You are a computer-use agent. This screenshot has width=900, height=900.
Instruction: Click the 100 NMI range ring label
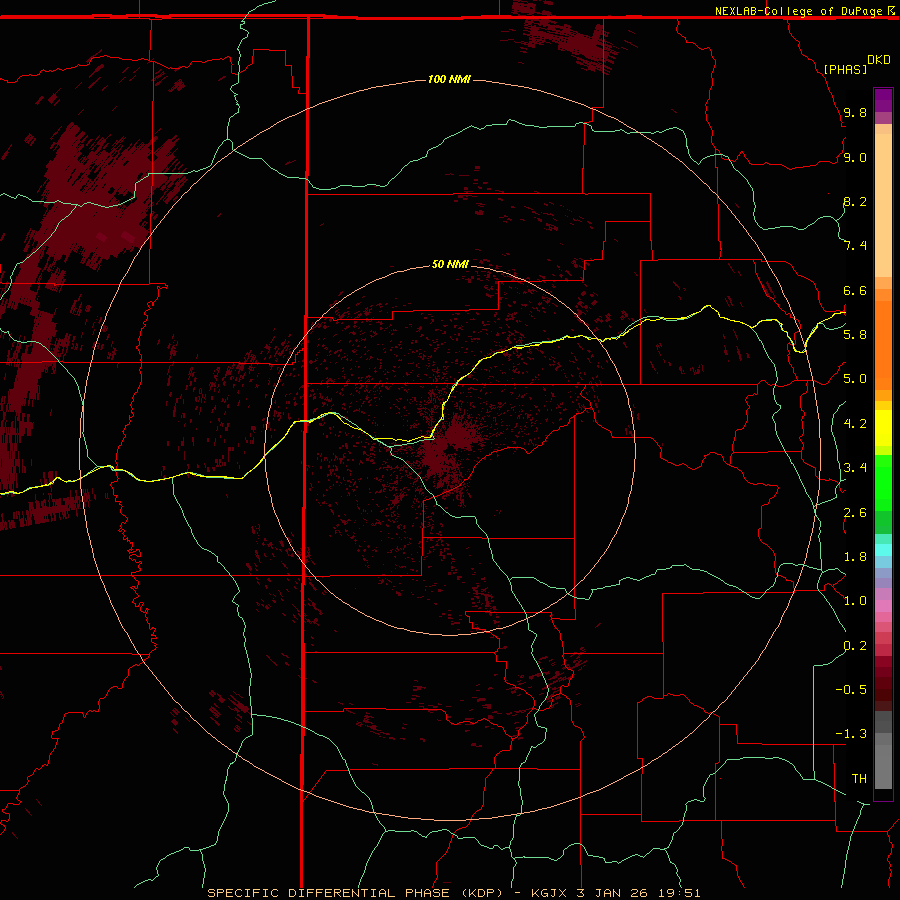(449, 79)
